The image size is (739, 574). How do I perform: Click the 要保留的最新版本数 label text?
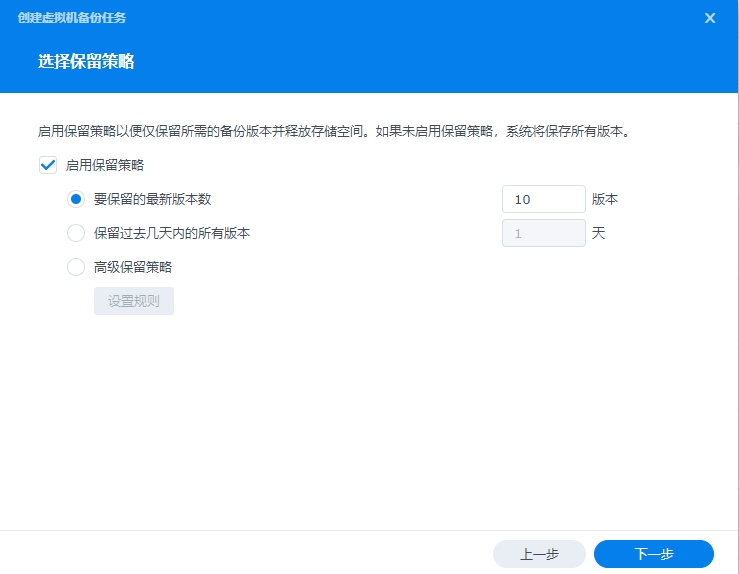(152, 199)
